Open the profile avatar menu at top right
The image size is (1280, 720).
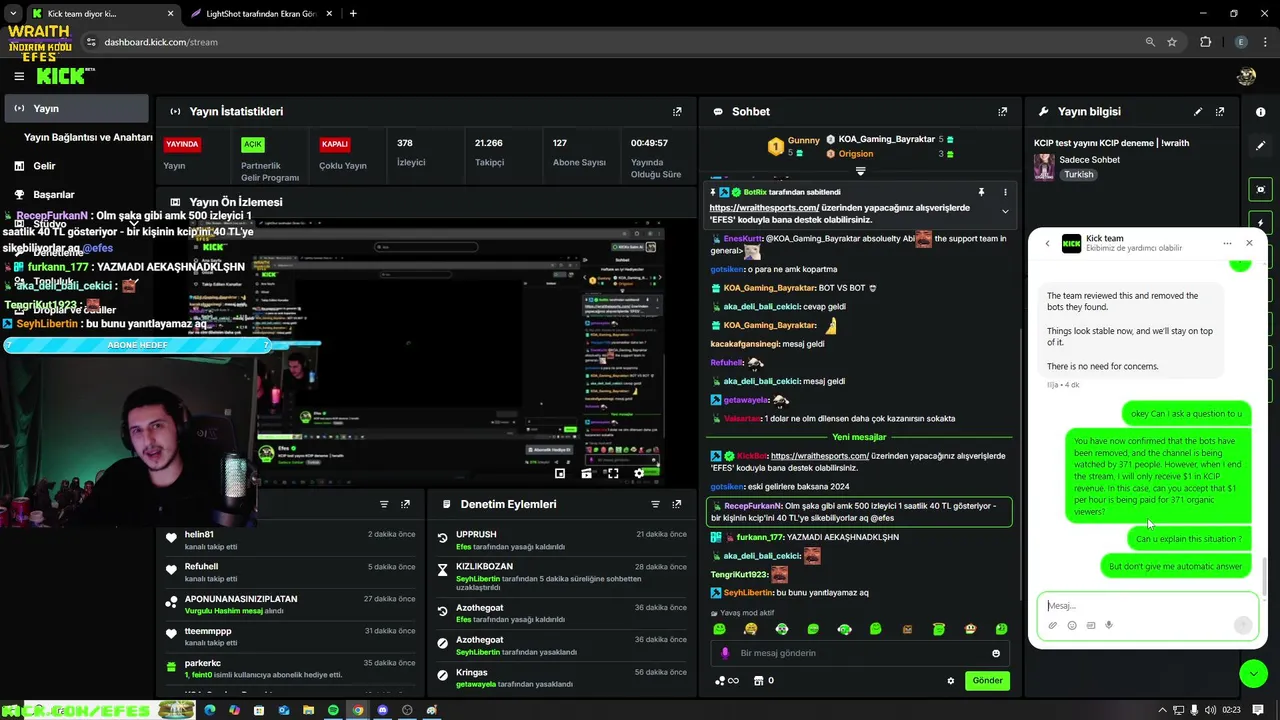tap(1246, 76)
